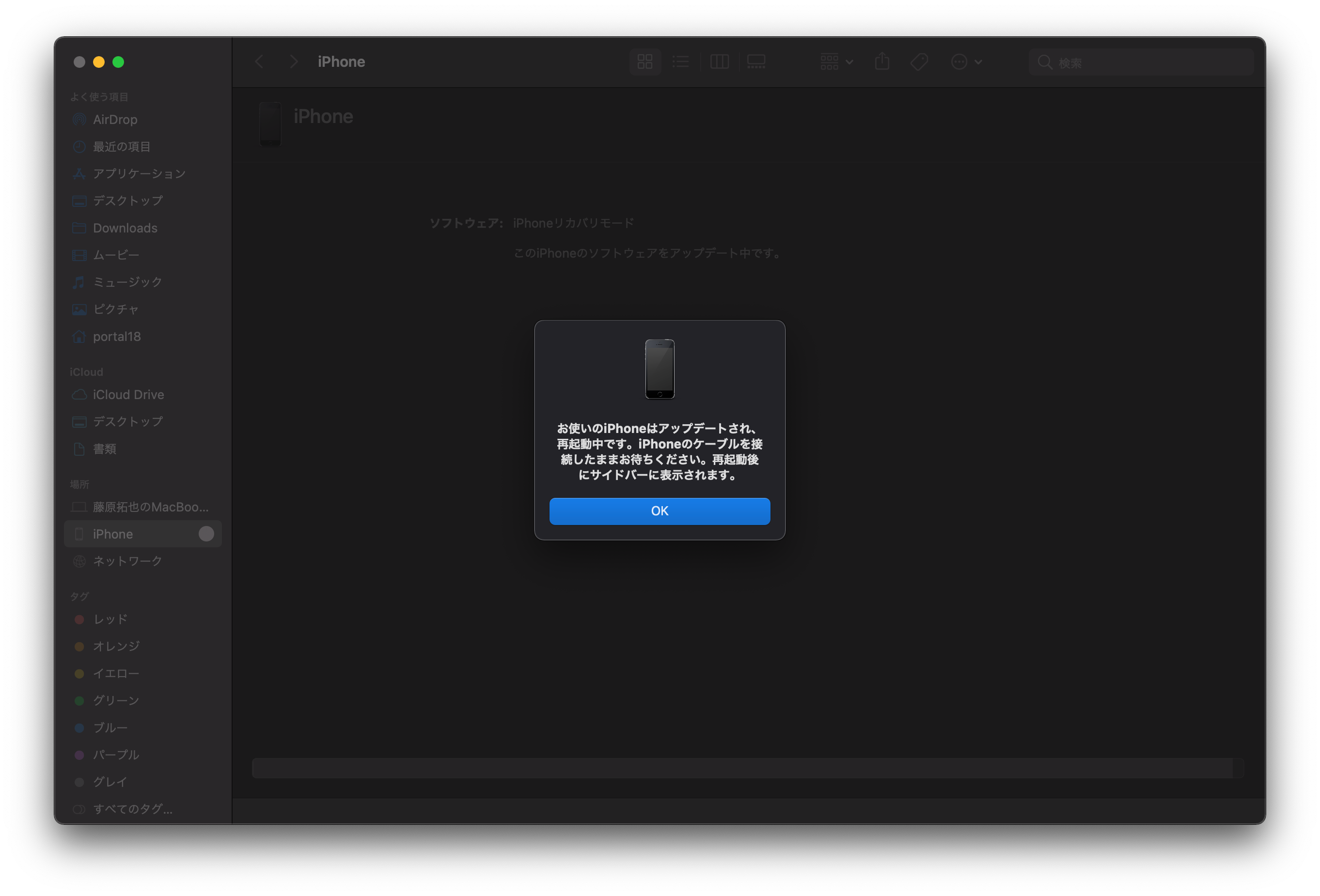
Task: Show all tags via すべてのタグ
Action: pos(132,809)
